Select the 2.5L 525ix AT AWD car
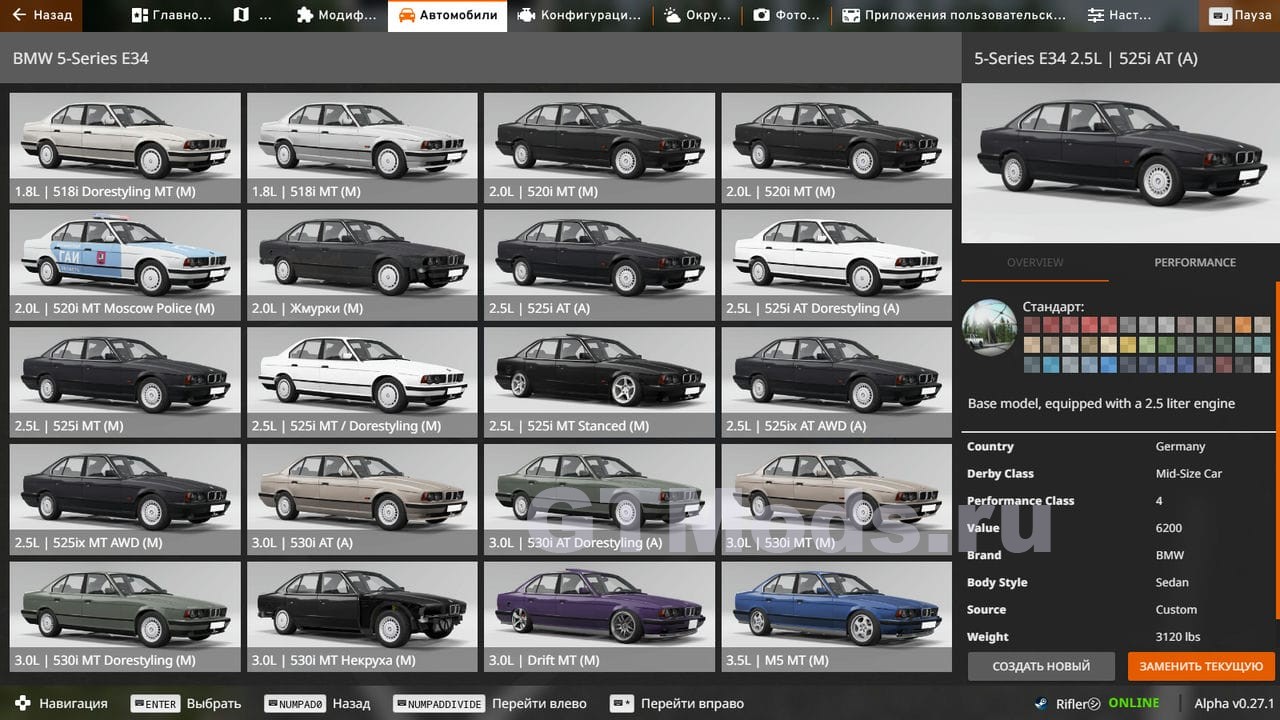This screenshot has height=720, width=1280. click(x=837, y=383)
